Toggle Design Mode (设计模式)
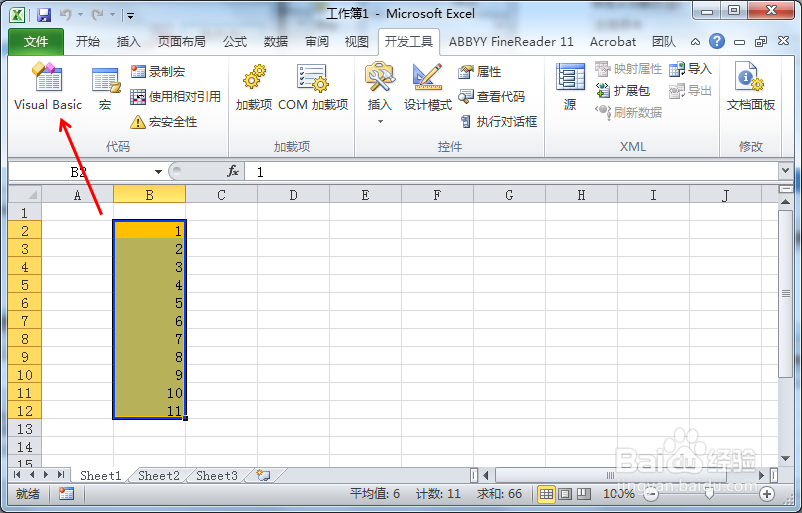Screen dimensions: 802x513 click(428, 87)
